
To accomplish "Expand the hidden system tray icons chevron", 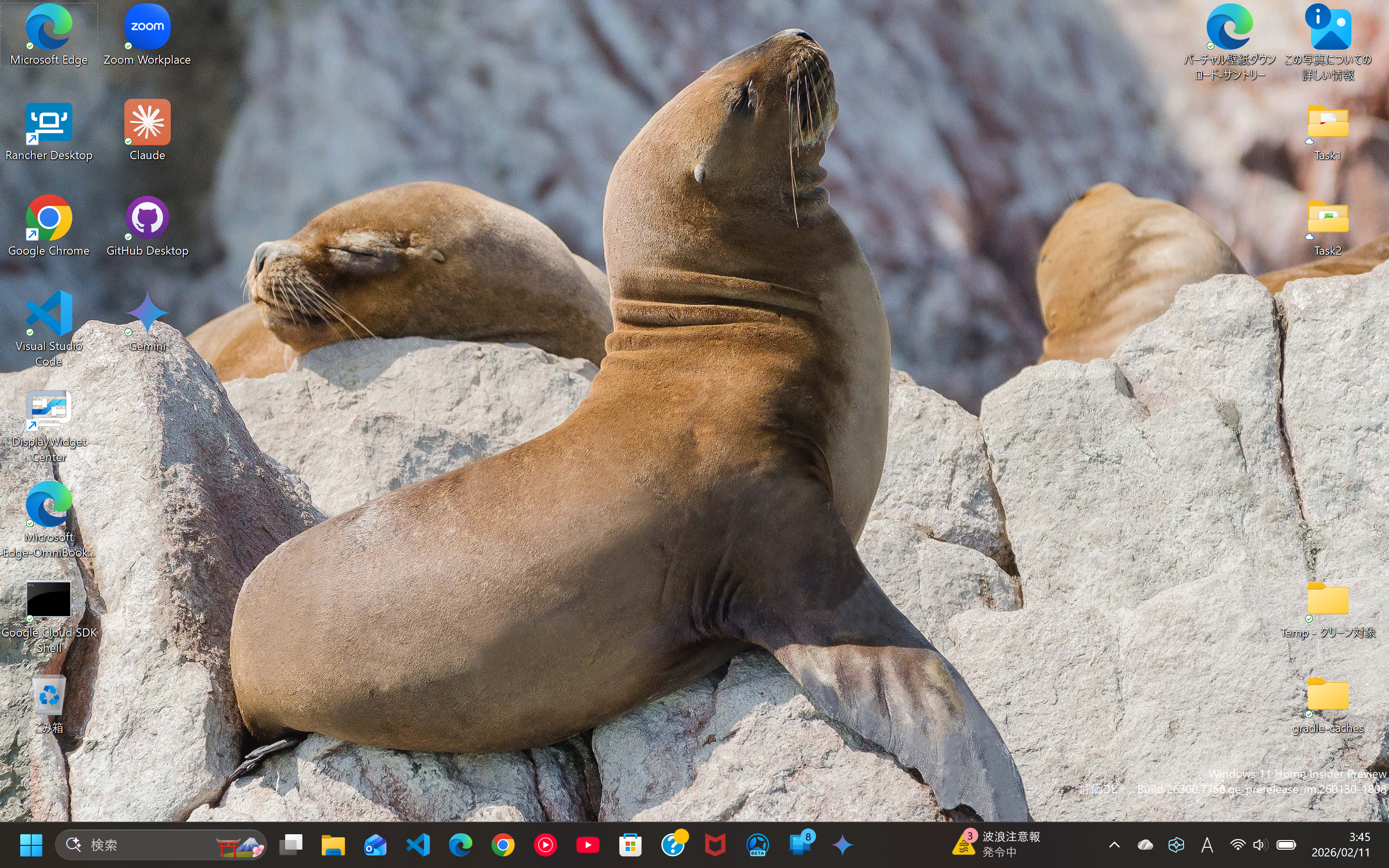I will (1114, 844).
